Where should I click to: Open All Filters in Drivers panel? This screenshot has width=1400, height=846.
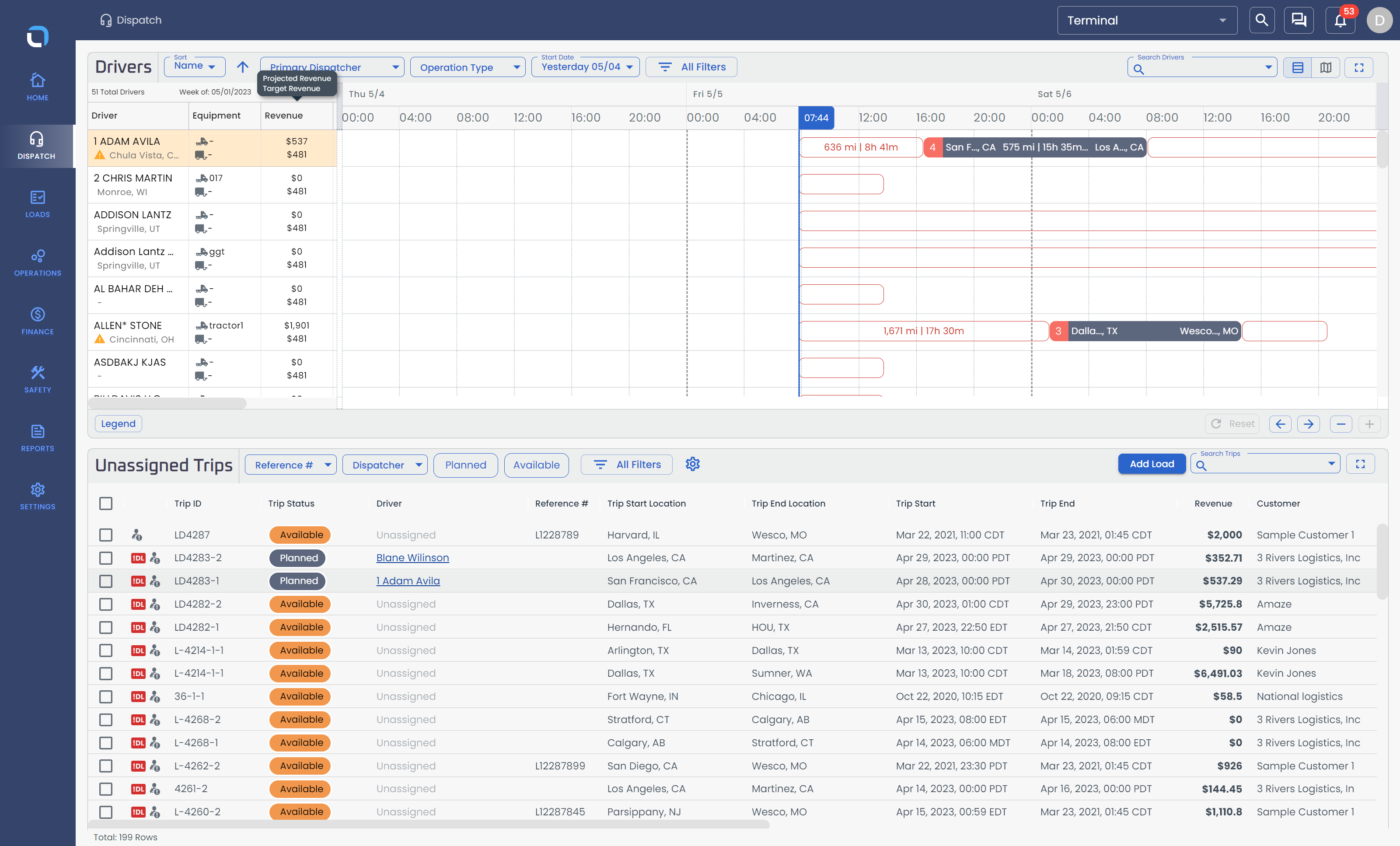[x=691, y=67]
